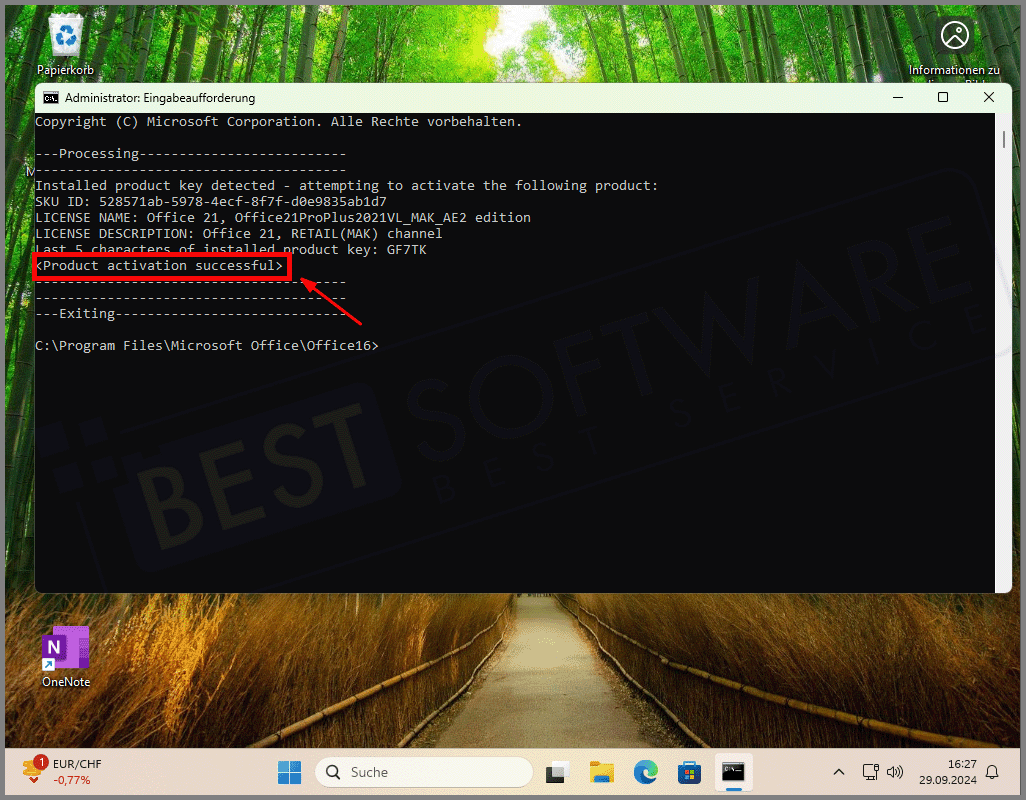Click inside the Suche search box
The height and width of the screenshot is (800, 1026).
click(423, 772)
